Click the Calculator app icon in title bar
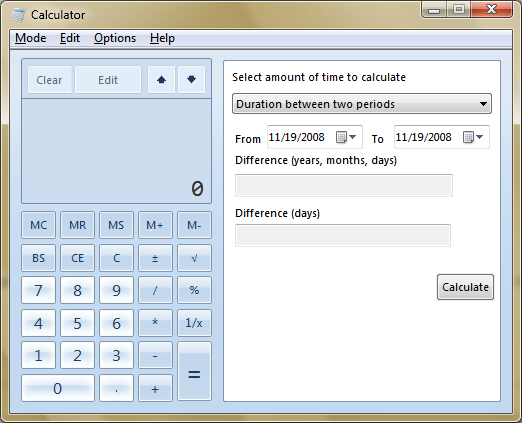Screen dimensions: 522x423 coord(18,15)
